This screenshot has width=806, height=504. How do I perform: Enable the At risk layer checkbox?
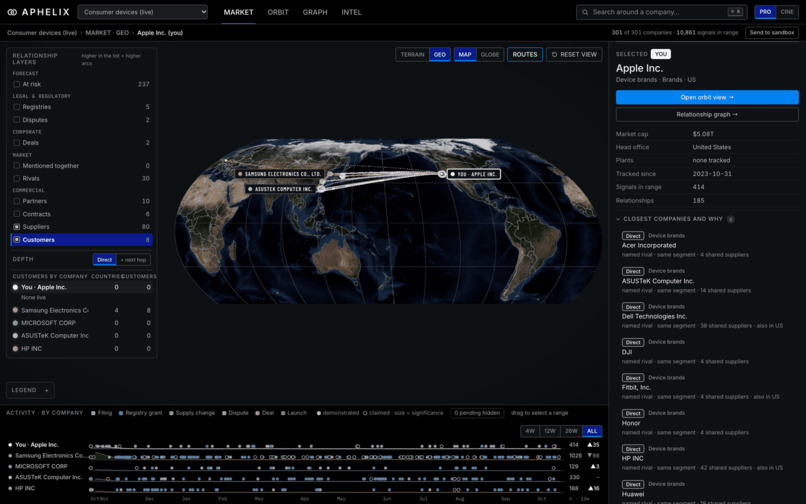click(16, 84)
